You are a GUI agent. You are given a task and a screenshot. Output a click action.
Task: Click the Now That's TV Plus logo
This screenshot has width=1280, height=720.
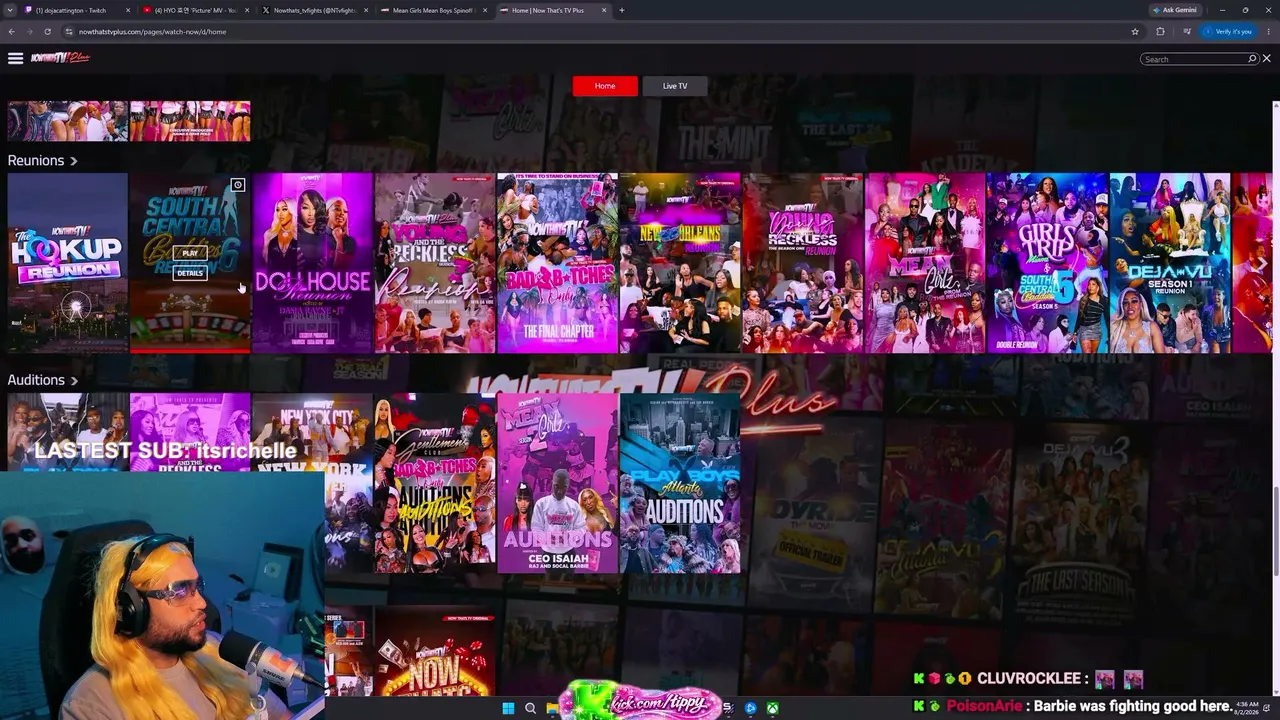60,58
